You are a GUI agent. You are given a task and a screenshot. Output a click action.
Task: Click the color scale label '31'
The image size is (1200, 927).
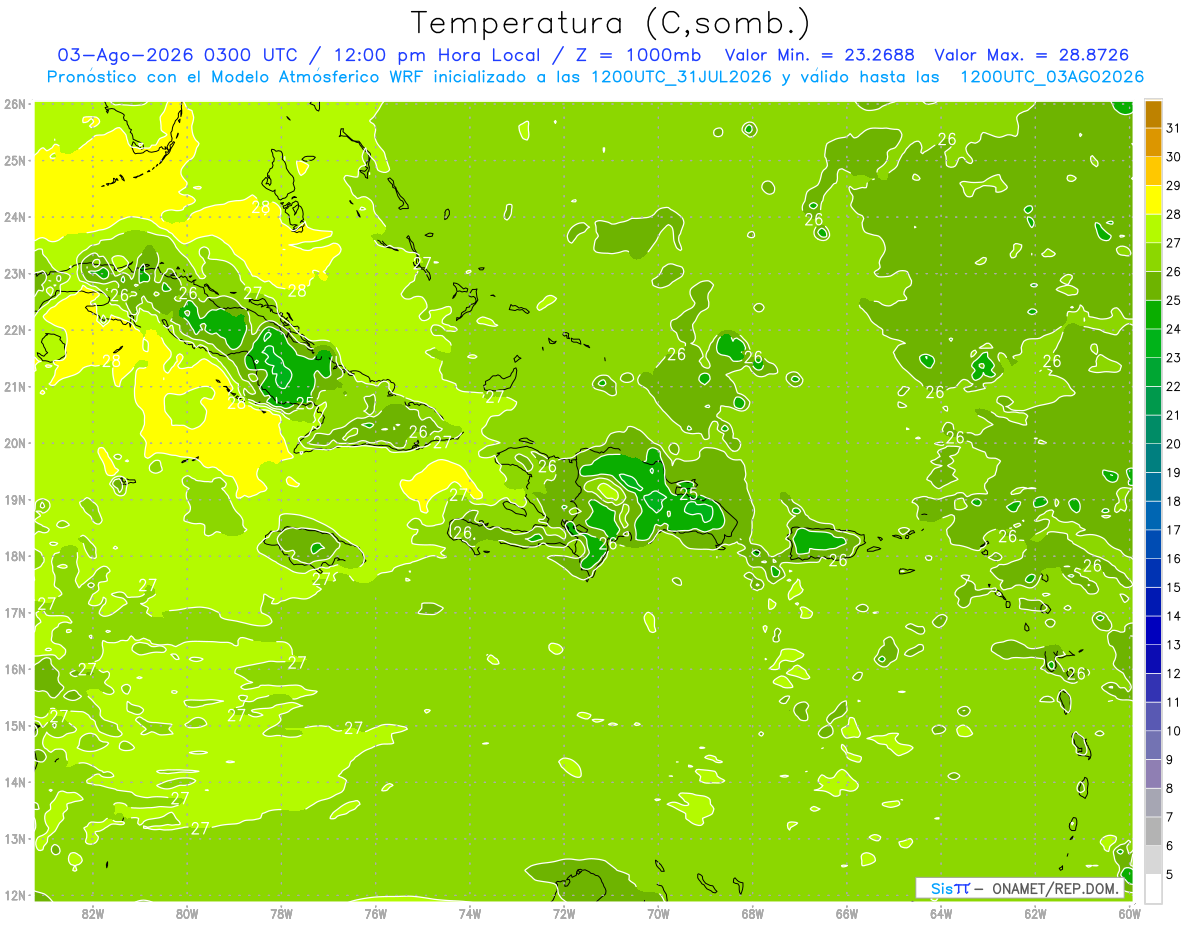(1173, 129)
